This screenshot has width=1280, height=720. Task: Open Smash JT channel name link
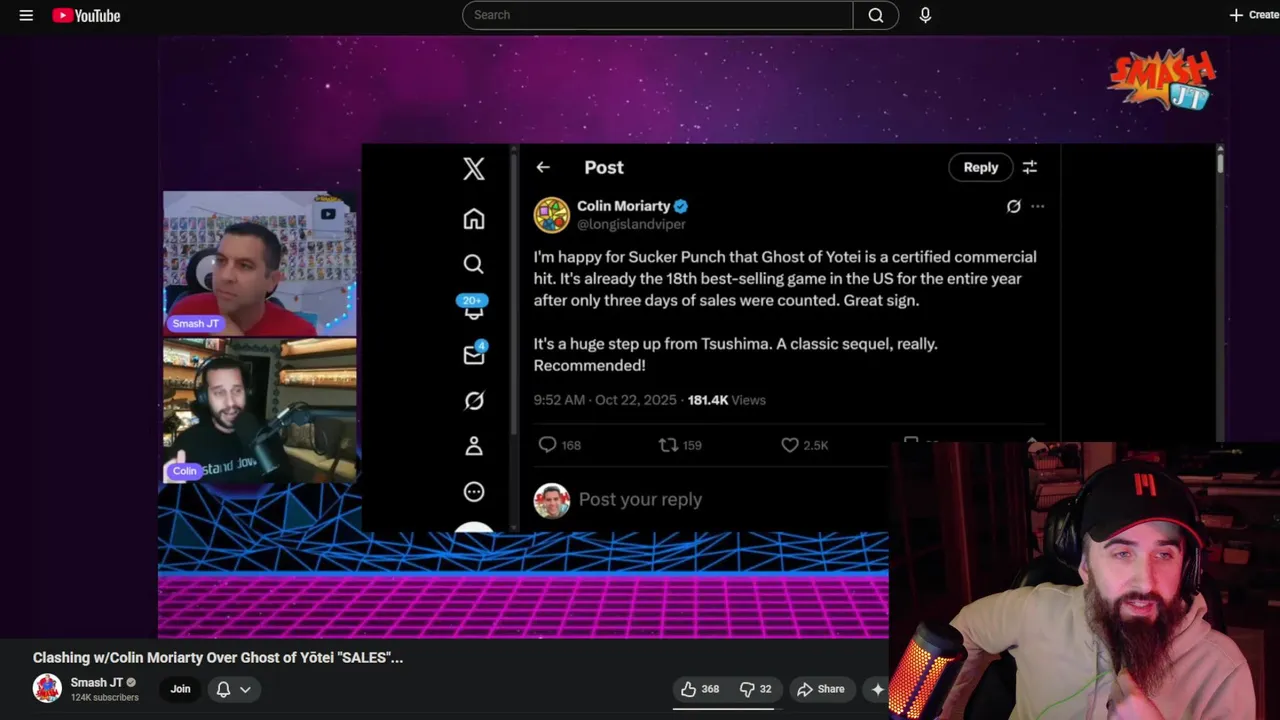click(97, 682)
